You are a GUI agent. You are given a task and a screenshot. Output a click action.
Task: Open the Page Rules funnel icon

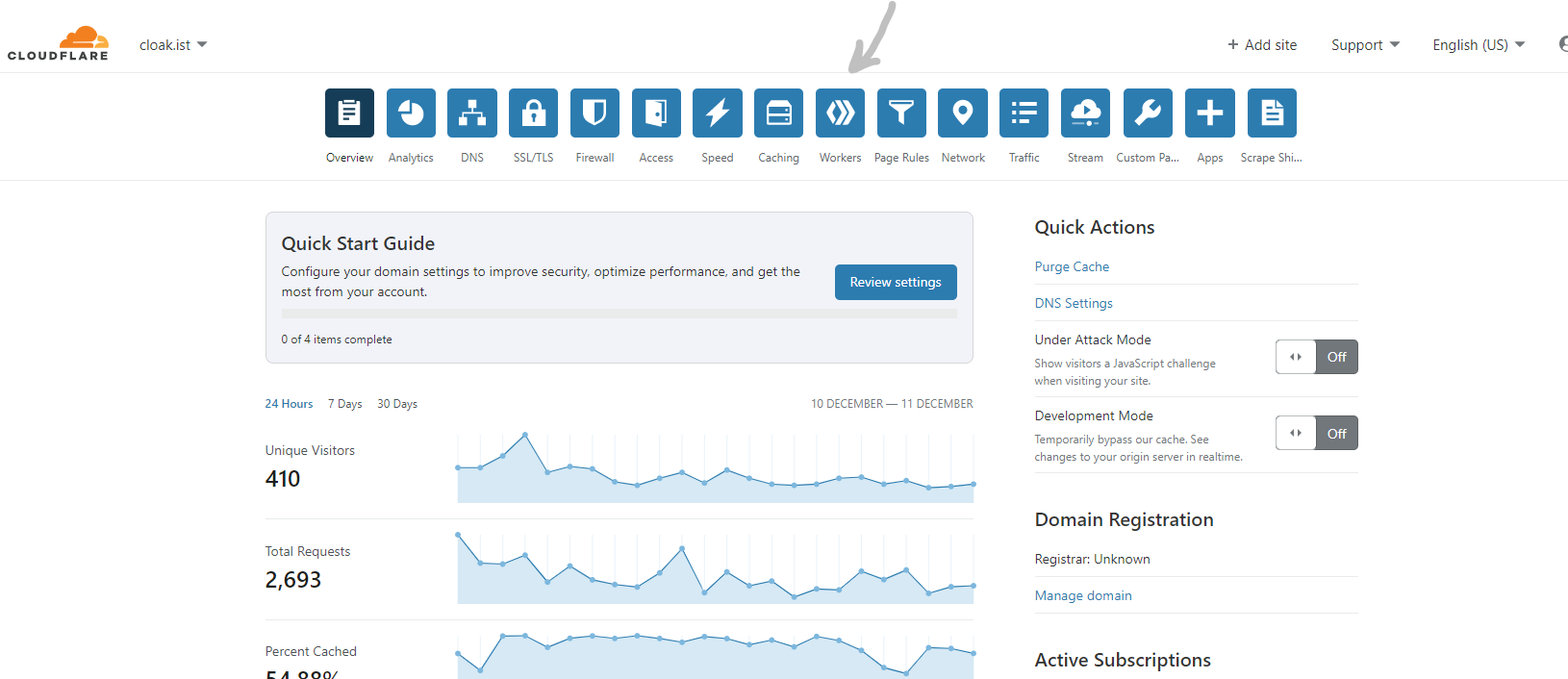tap(901, 113)
